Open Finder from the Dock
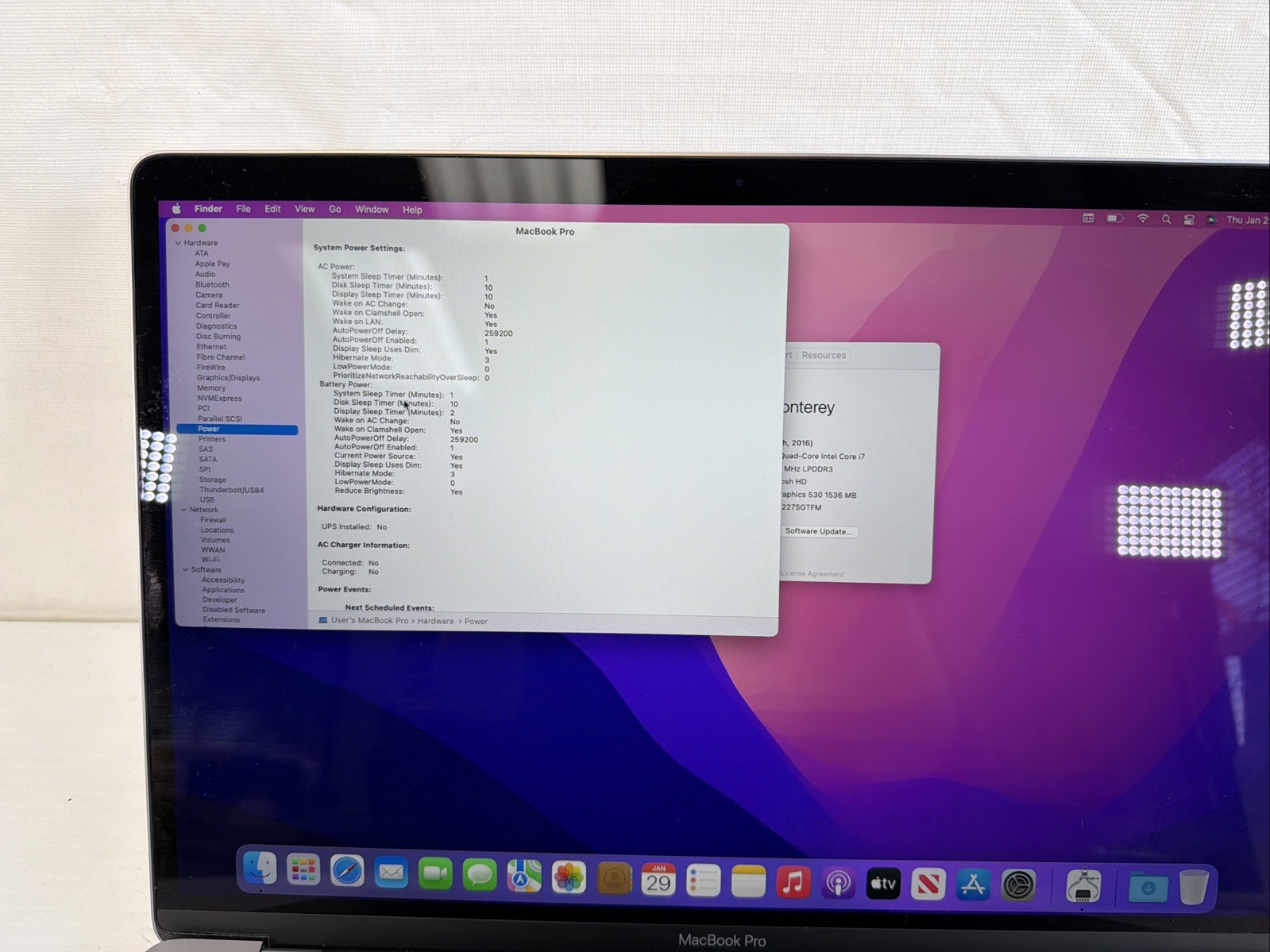 tap(260, 868)
